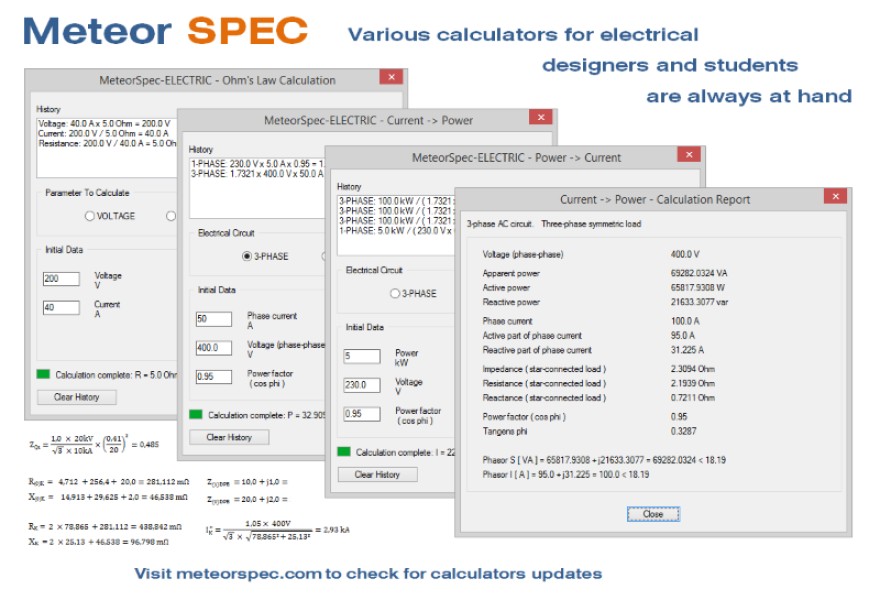
Task: Click Clear History in Ohm's Law window
Action: pyautogui.click(x=77, y=397)
